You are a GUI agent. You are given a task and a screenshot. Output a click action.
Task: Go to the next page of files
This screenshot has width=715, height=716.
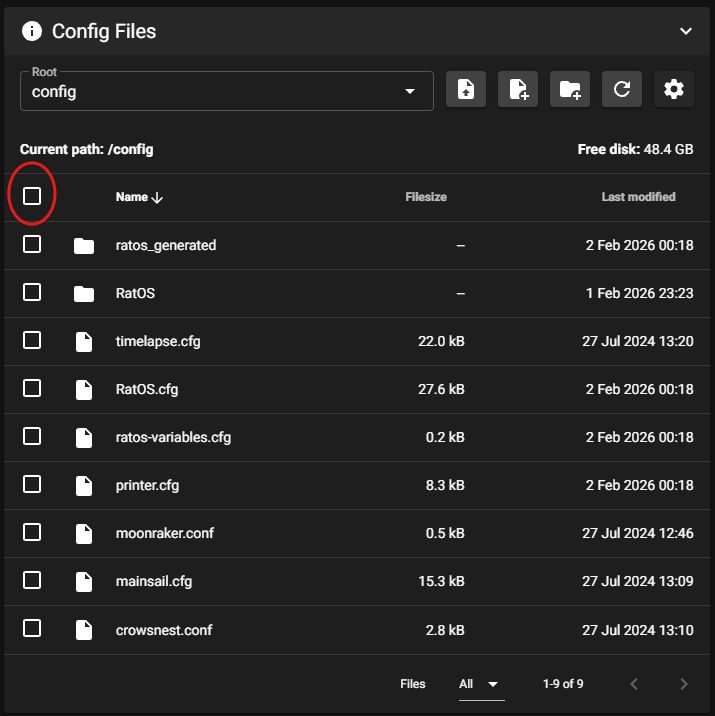[x=683, y=684]
